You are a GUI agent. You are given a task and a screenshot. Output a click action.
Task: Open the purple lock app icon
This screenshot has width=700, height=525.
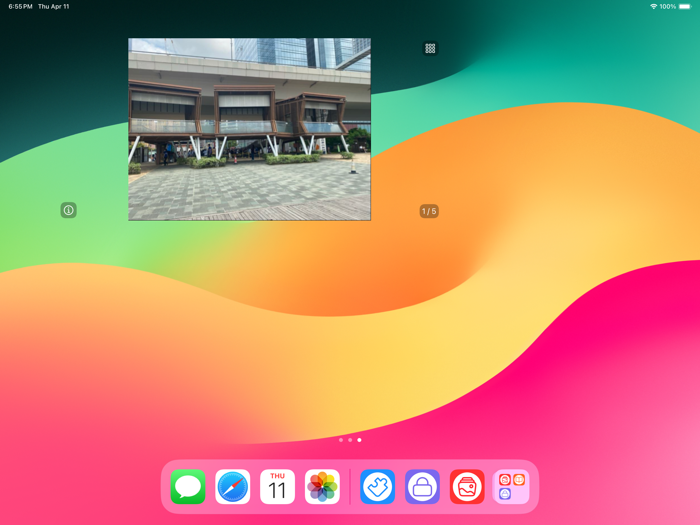point(422,487)
